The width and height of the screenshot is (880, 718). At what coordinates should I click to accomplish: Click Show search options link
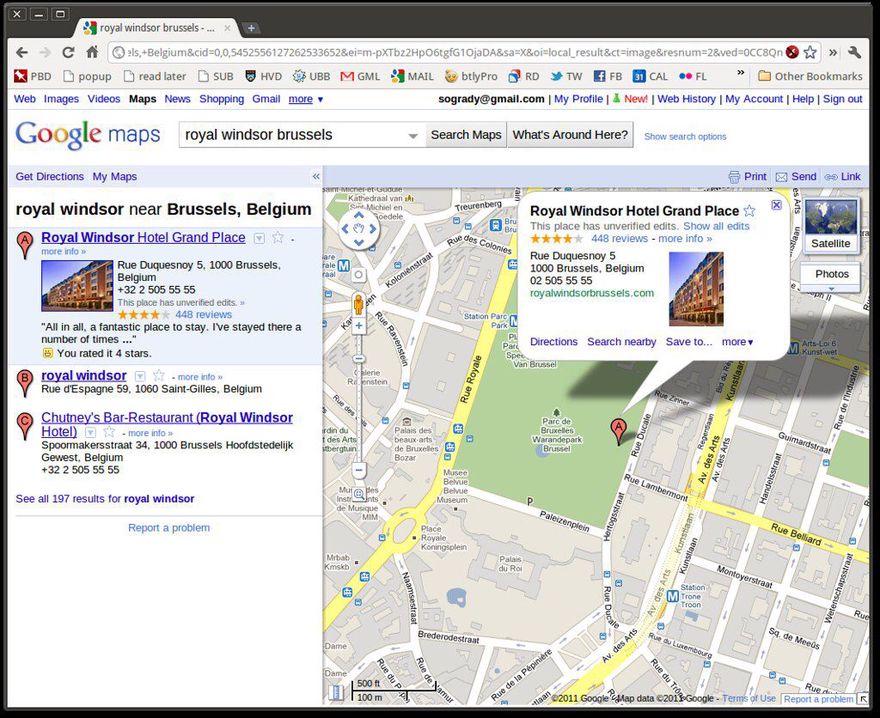[x=685, y=136]
